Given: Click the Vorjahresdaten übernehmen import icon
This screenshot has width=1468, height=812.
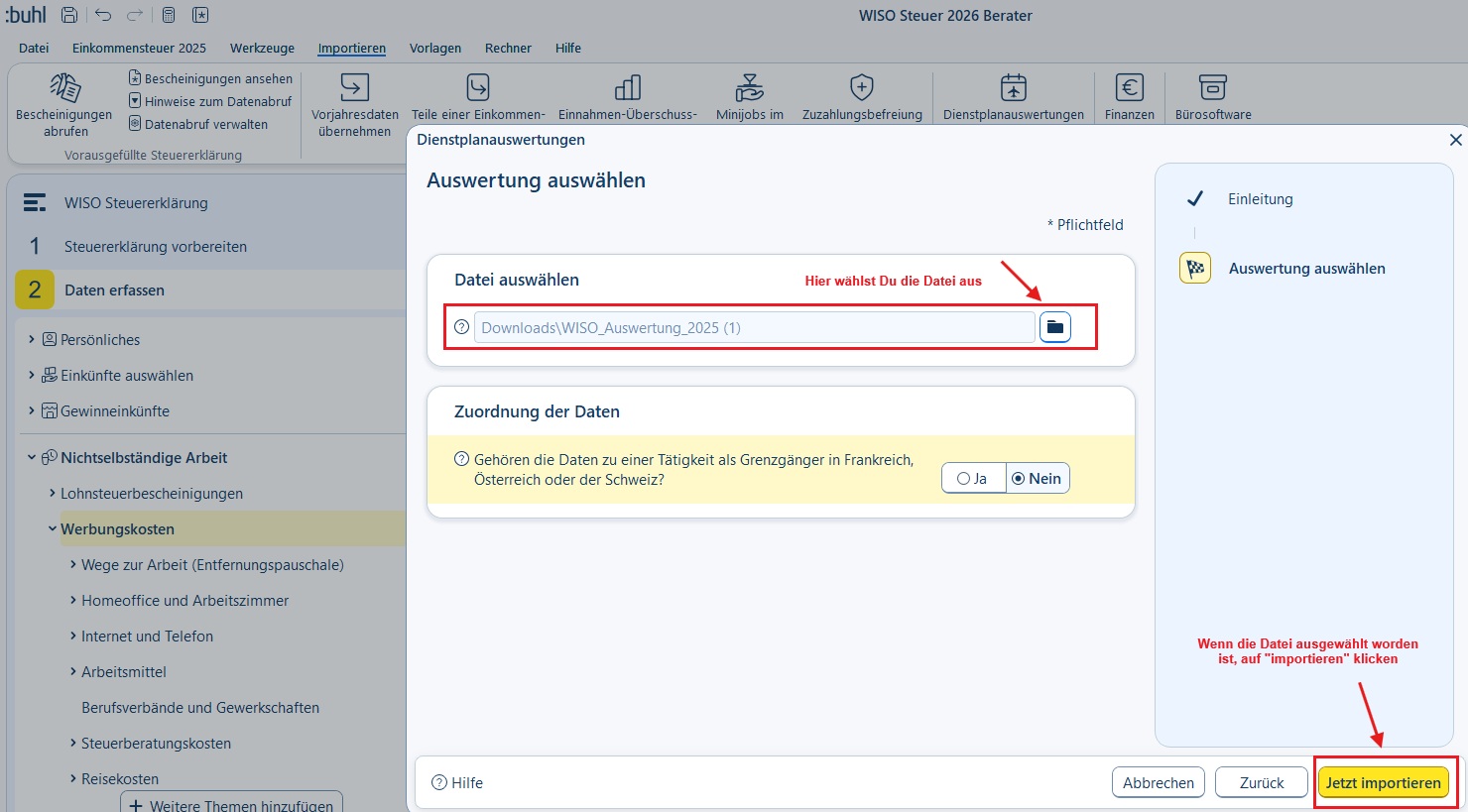Looking at the screenshot, I should 355,87.
